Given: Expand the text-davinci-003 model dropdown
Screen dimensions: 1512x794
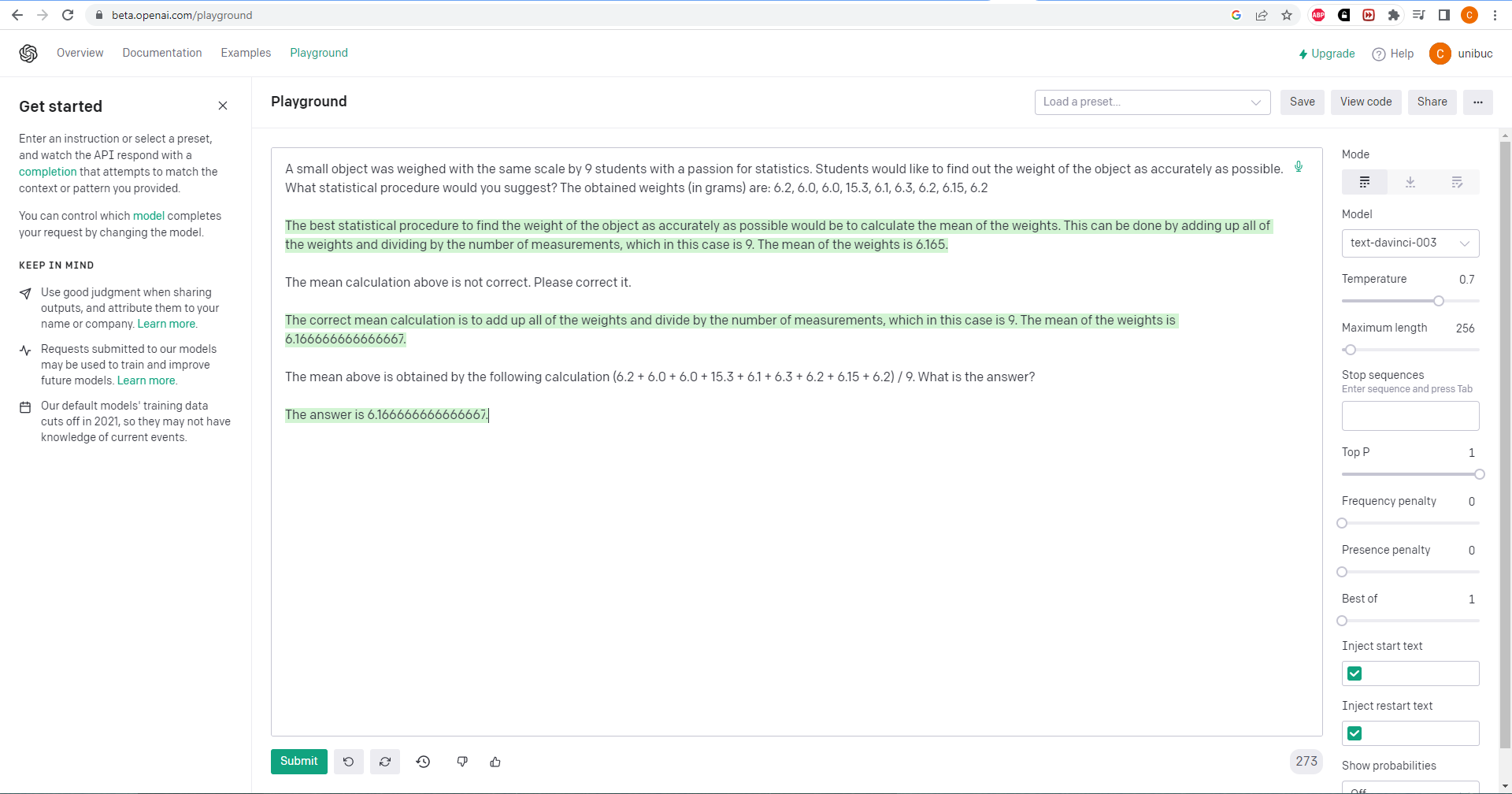Looking at the screenshot, I should (x=1410, y=243).
